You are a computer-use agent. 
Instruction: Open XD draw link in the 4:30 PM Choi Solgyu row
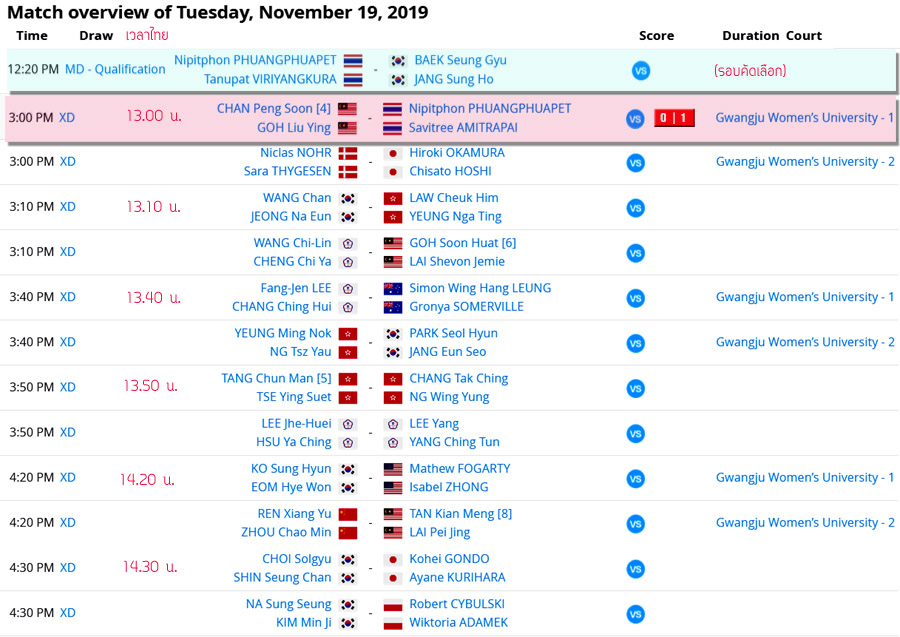click(68, 567)
